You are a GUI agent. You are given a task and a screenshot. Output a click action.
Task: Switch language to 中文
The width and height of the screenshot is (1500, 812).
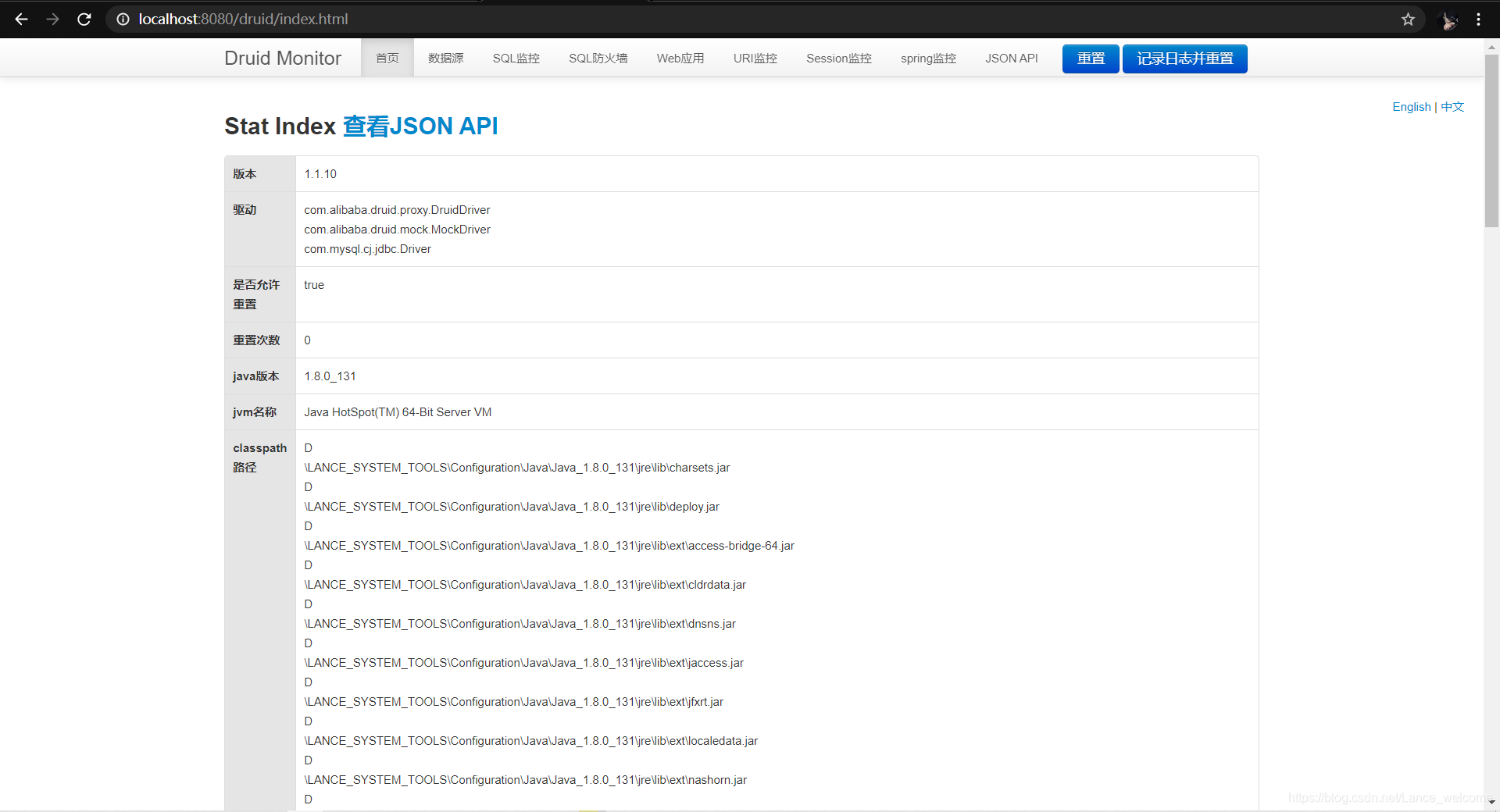(1452, 107)
